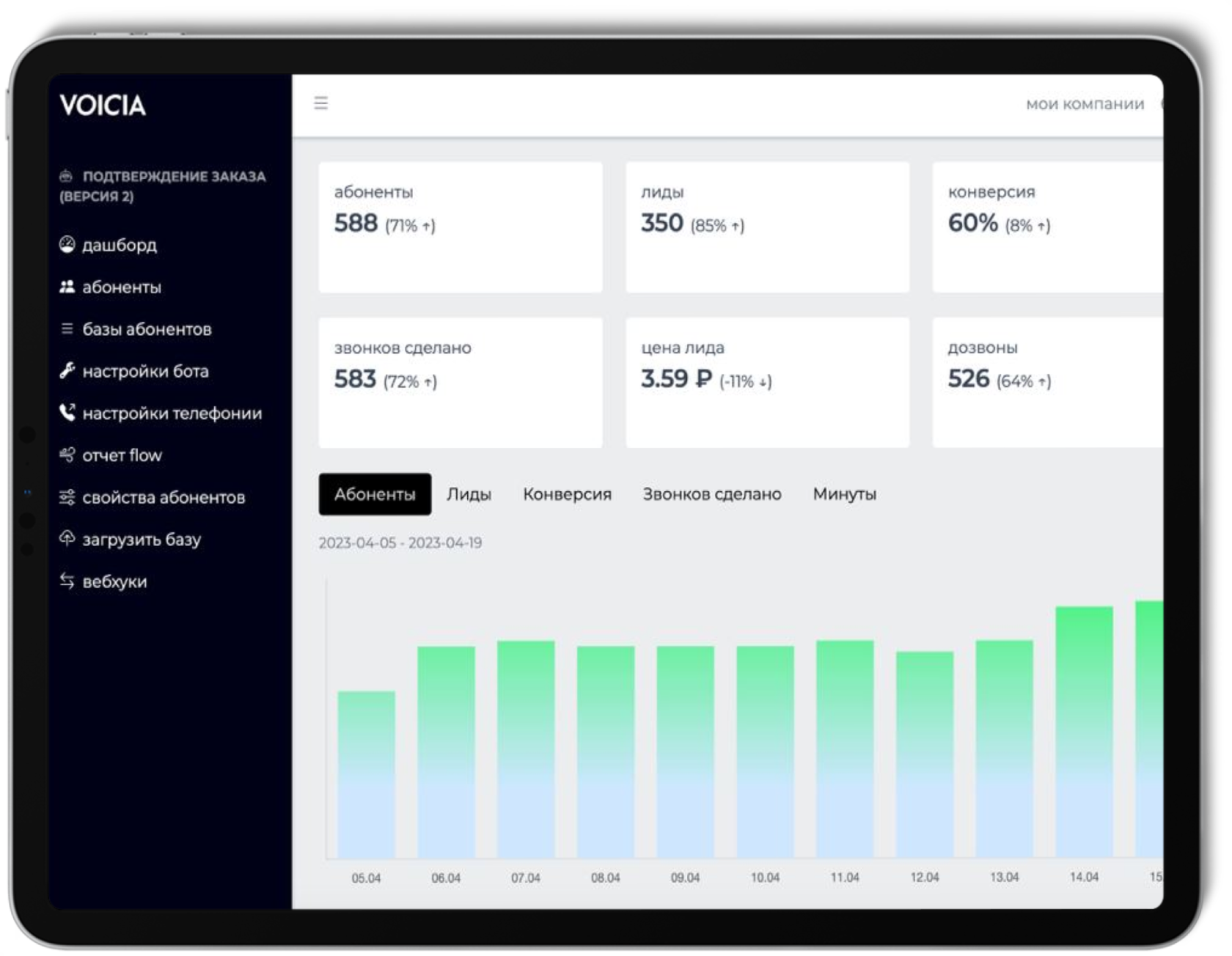Open свойства абонентов
The image size is (1232, 956).
(164, 498)
